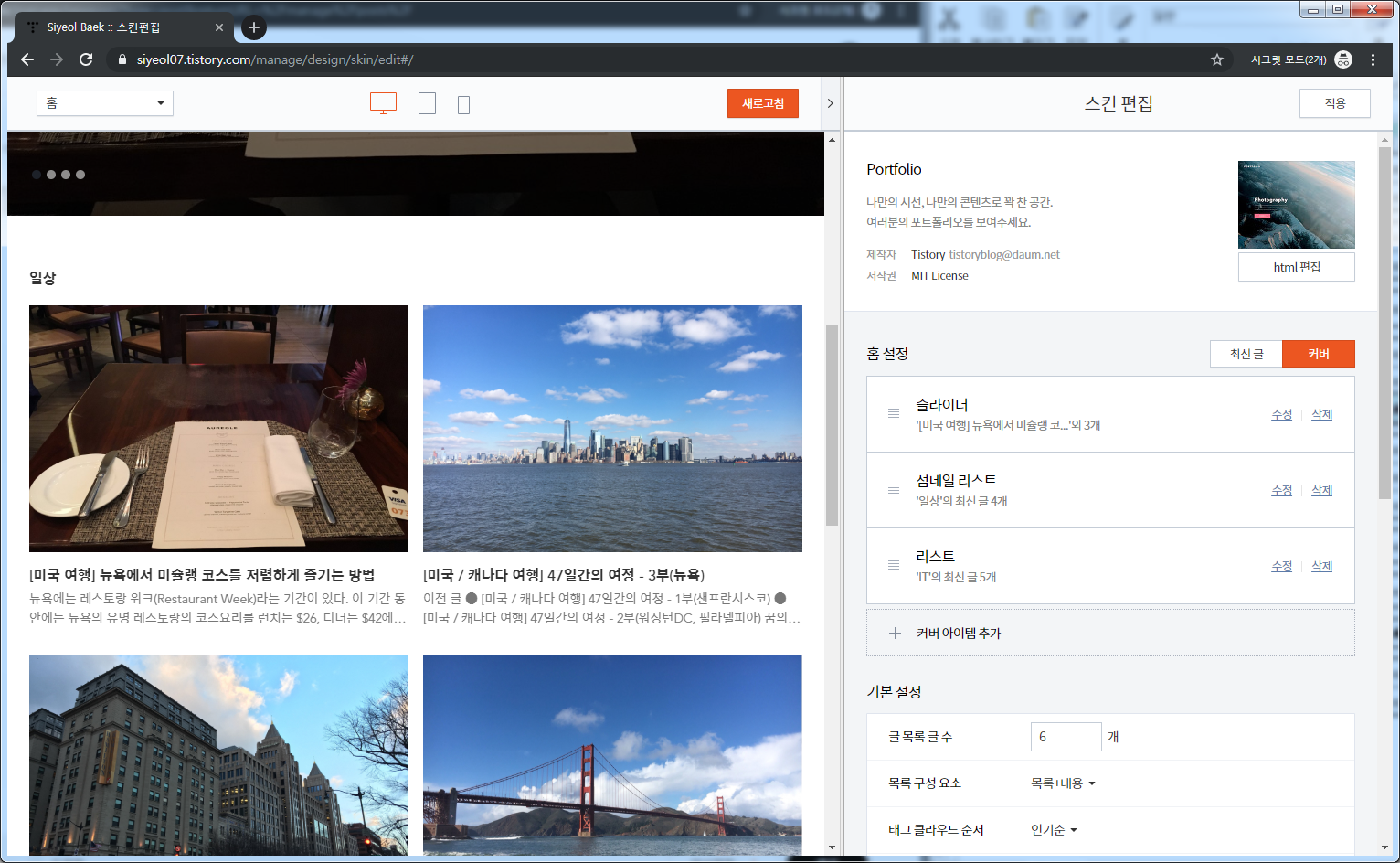Click the Portfolio skin thumbnail image
This screenshot has width=1400, height=863.
[x=1297, y=205]
